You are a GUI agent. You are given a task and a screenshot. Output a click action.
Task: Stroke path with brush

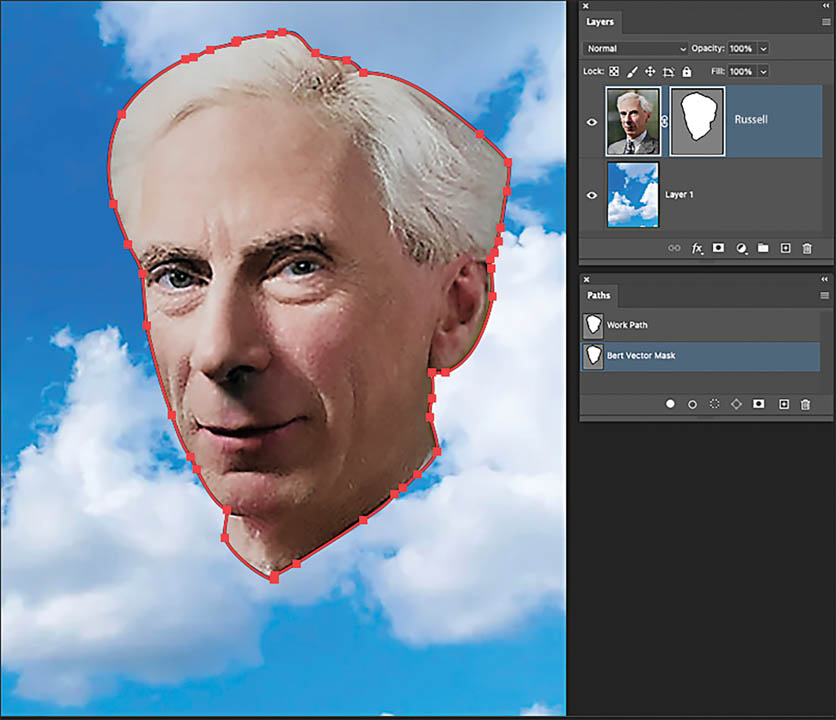click(x=692, y=404)
